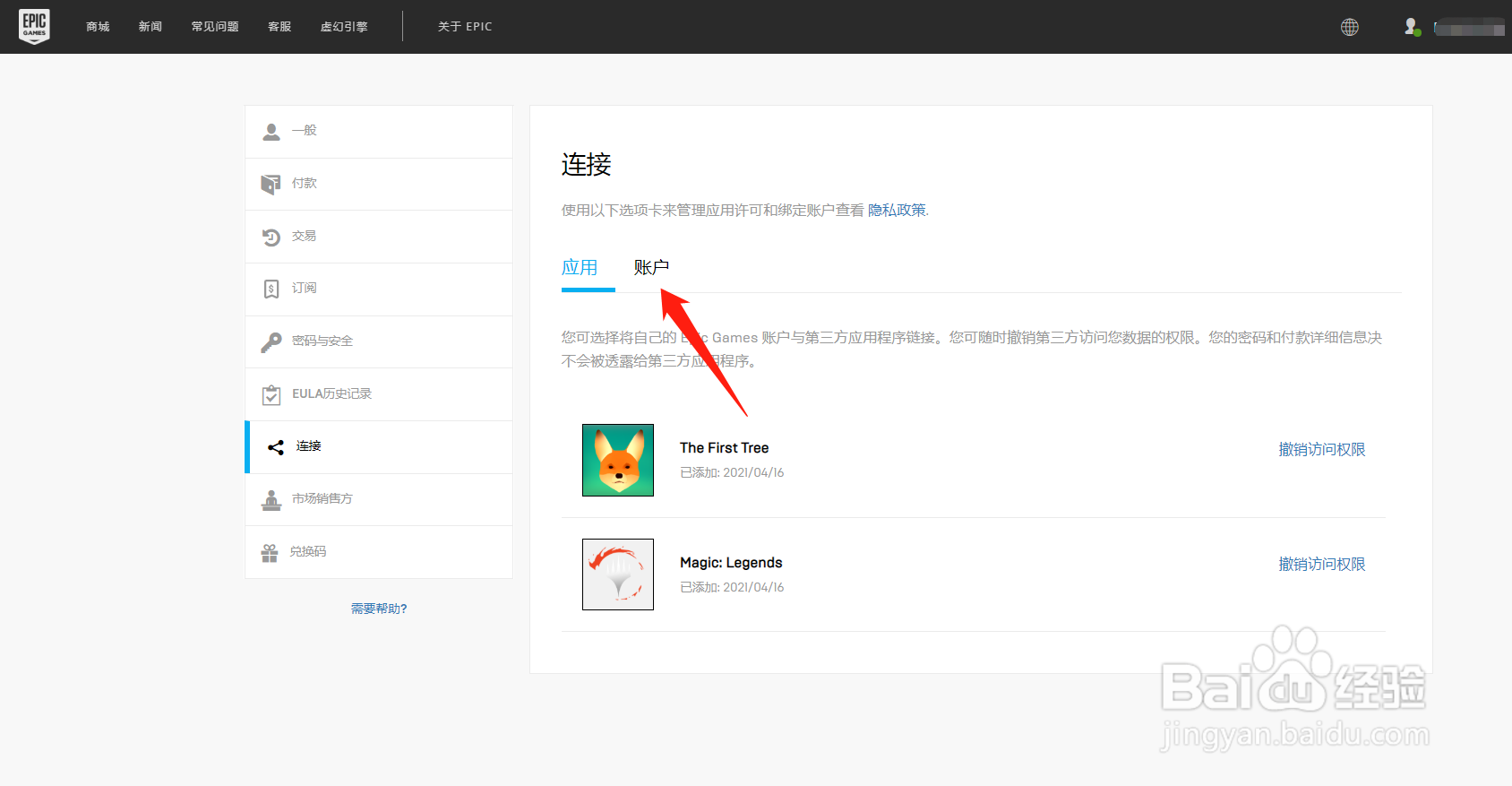Click Magic: Legends' 已添加: 2021/04/16 date
Viewport: 1512px width, 786px height.
(x=732, y=587)
